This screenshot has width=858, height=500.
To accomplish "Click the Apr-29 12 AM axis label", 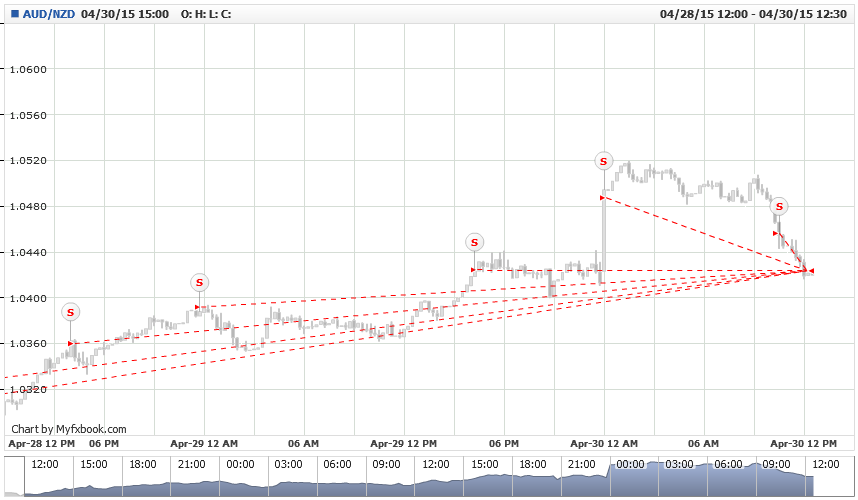I will coord(204,443).
